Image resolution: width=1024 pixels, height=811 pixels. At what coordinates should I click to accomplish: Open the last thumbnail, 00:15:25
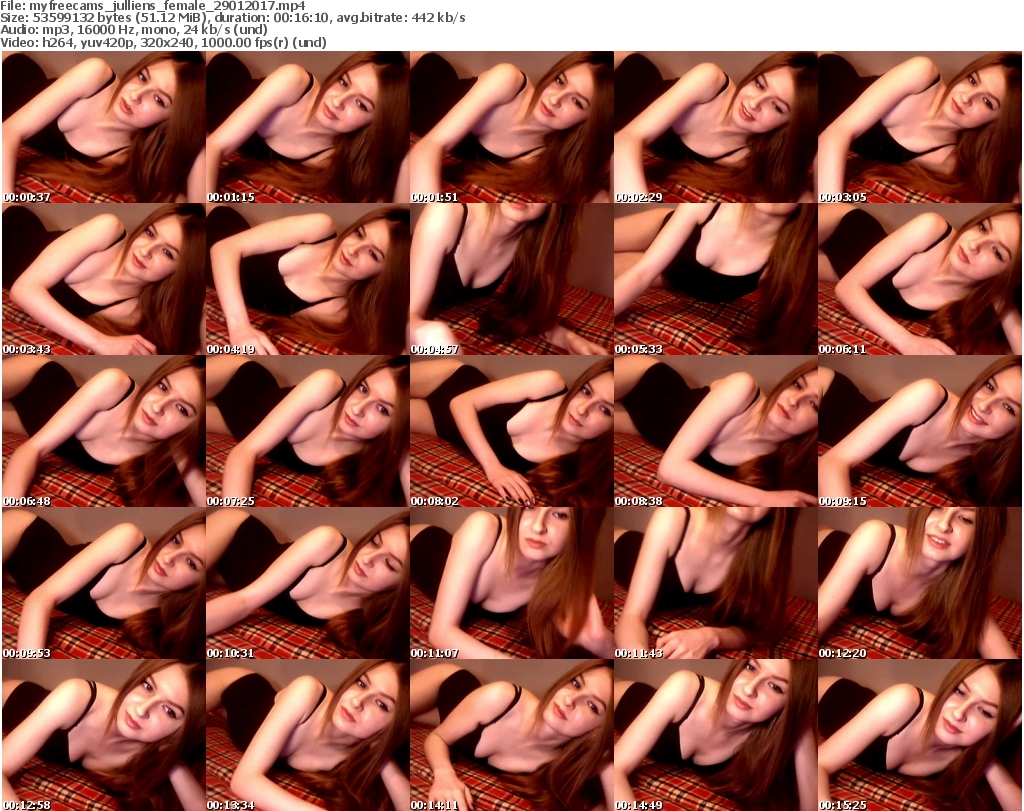tap(919, 735)
